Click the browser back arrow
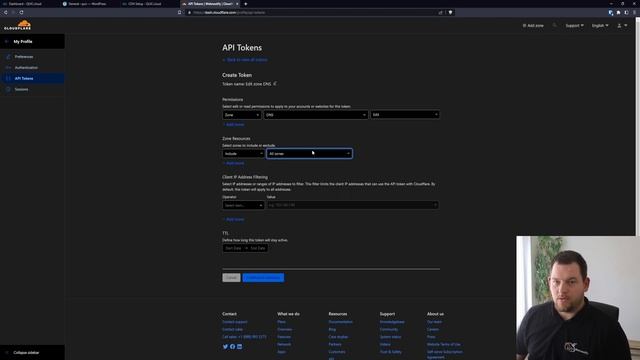The width and height of the screenshot is (640, 360). 6,12
